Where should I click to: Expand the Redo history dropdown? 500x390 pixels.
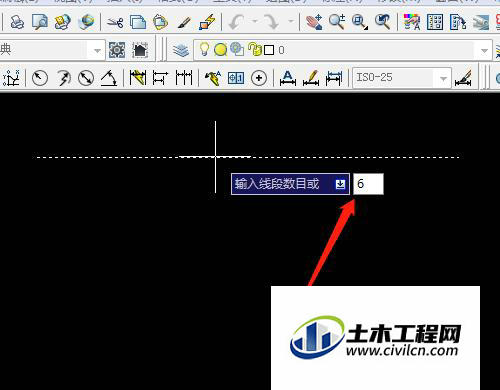pos(291,22)
